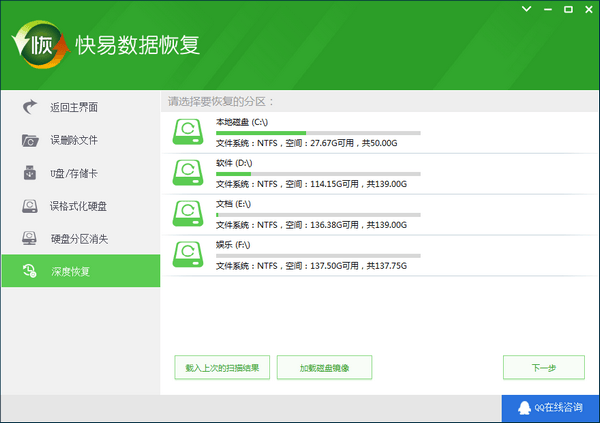Click the 返回主界面 back arrow icon
Image resolution: width=600 pixels, height=423 pixels.
(30, 107)
